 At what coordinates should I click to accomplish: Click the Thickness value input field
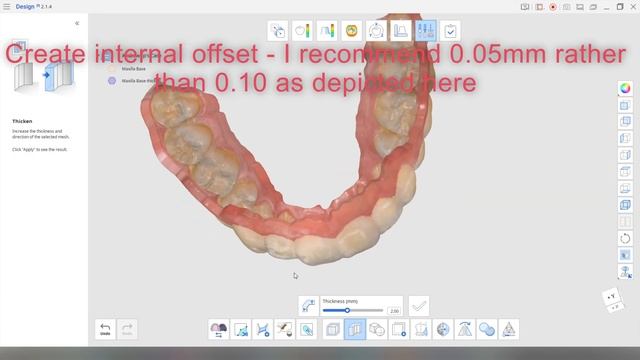(394, 311)
